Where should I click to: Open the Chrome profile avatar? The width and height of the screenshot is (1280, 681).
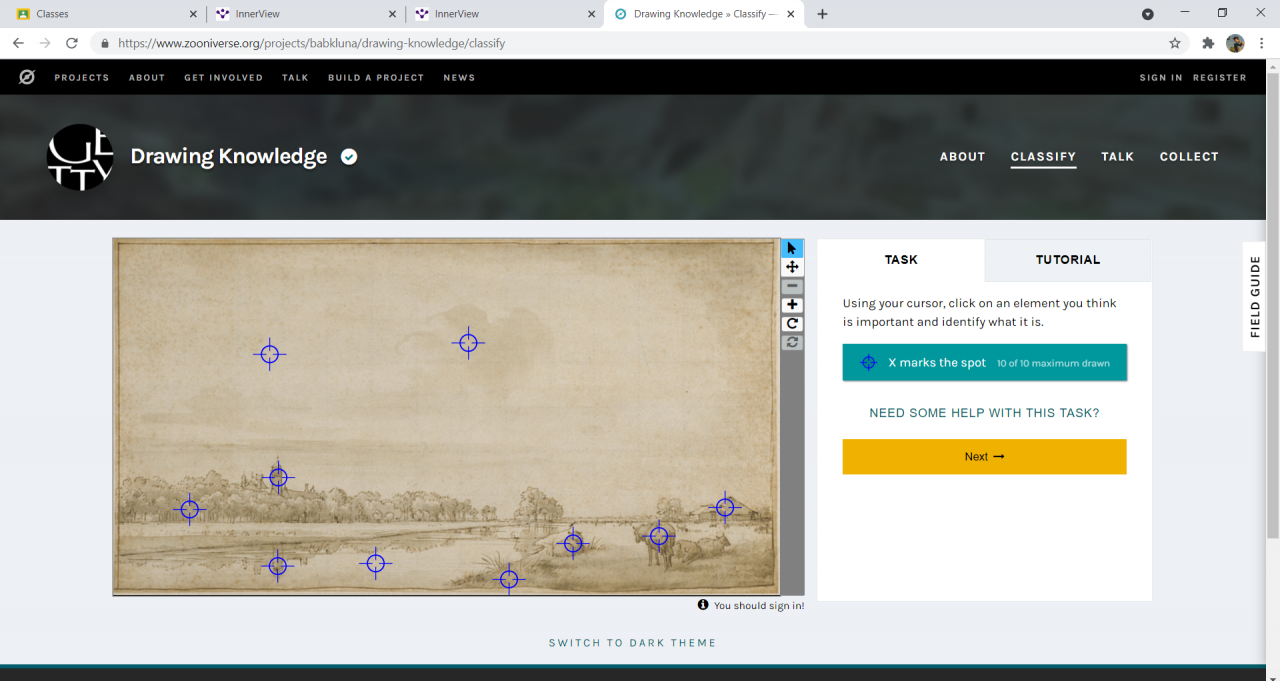point(1235,43)
